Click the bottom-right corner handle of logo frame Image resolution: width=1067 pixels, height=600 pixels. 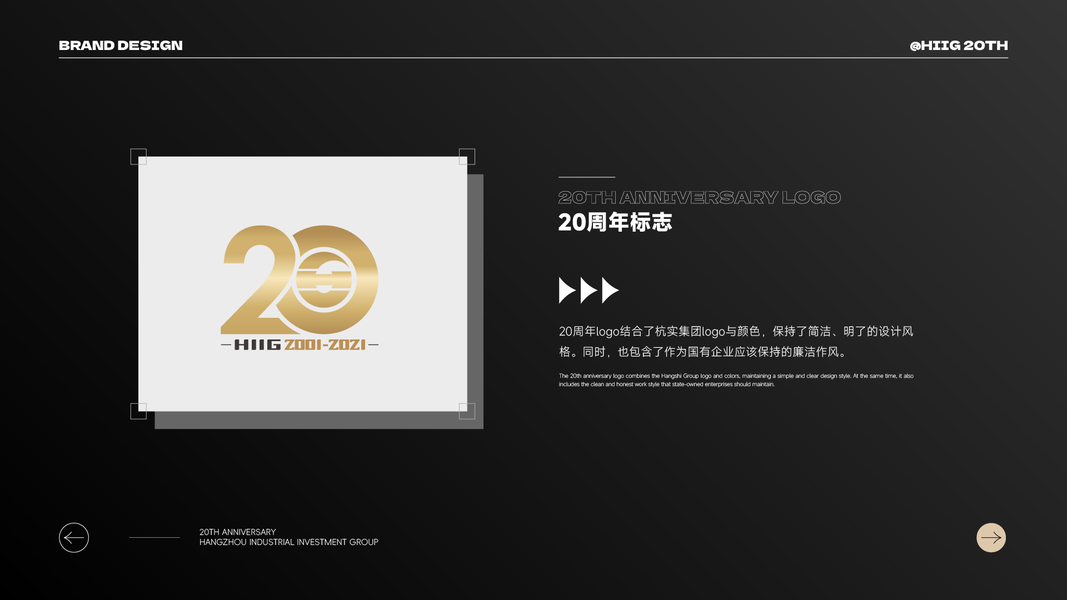(x=467, y=411)
